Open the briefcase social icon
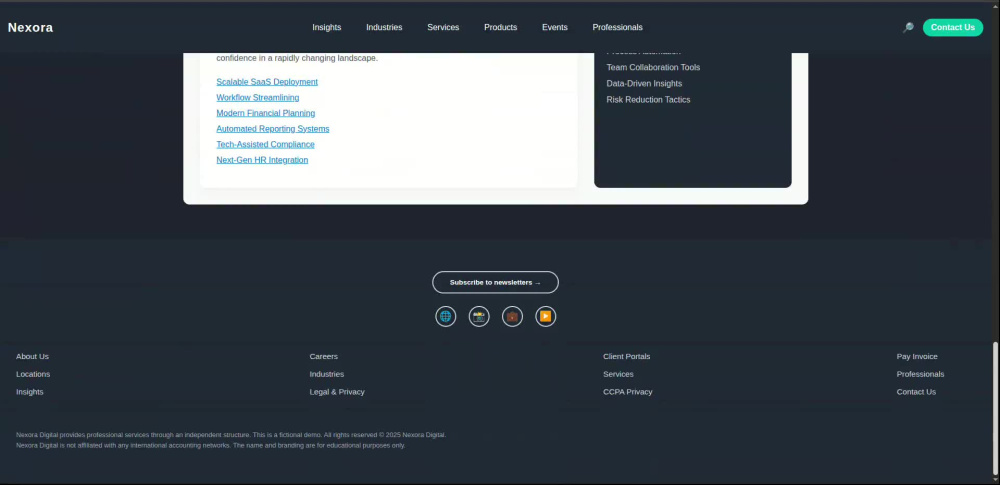The width and height of the screenshot is (1000, 485). pyautogui.click(x=512, y=316)
